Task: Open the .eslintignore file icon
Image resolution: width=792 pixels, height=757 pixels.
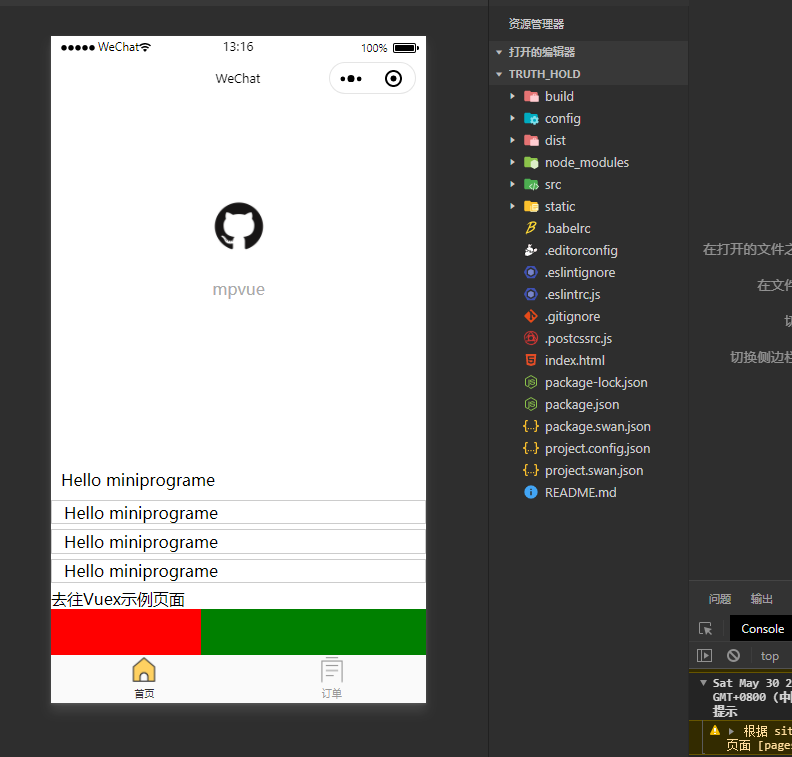Action: tap(531, 272)
